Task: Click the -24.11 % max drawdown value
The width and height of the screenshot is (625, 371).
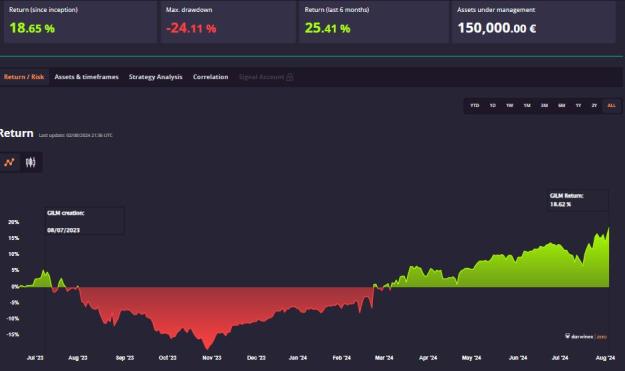Action: 191,28
